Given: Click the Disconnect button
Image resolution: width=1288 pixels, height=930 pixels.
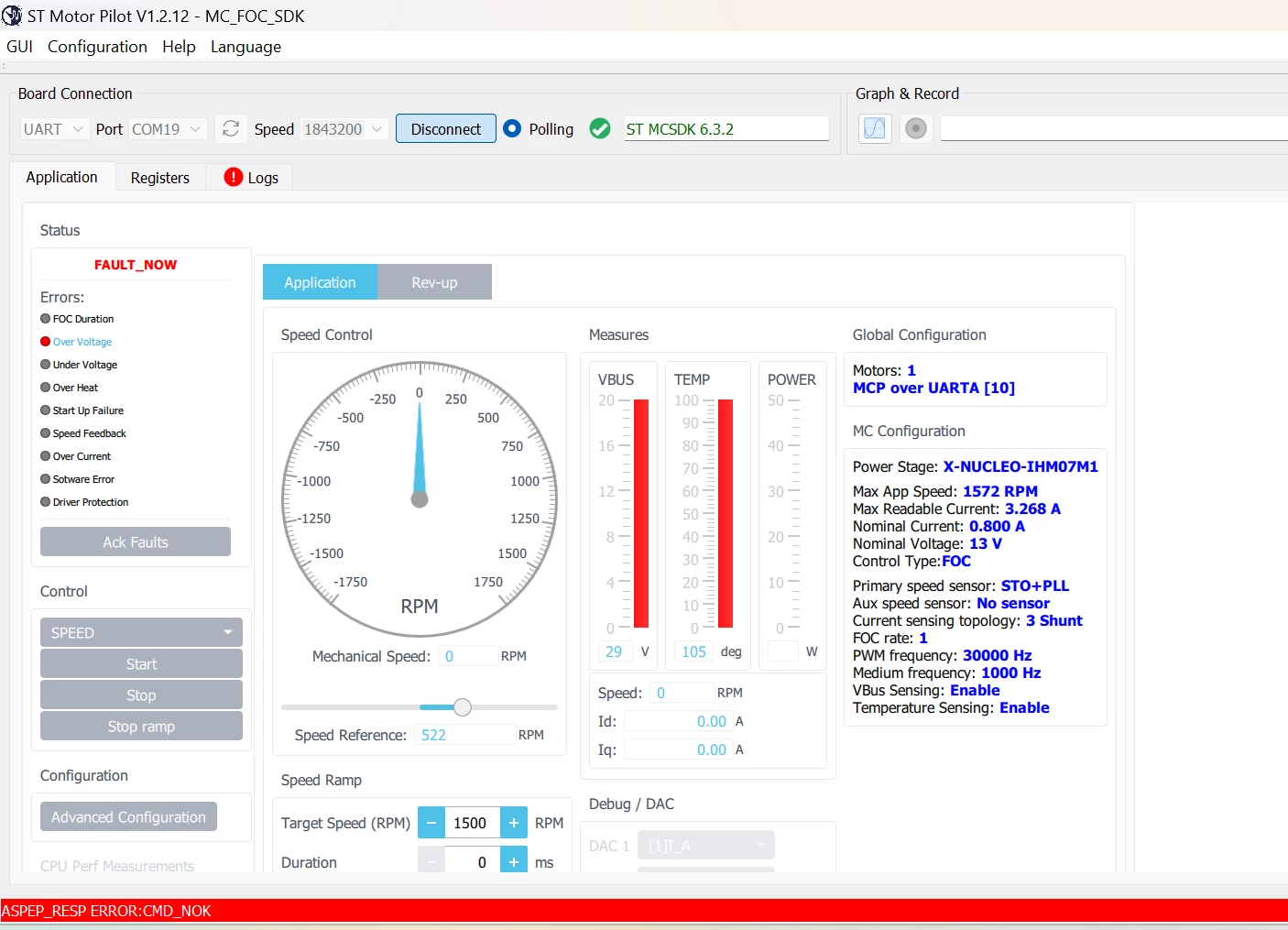Looking at the screenshot, I should point(446,129).
